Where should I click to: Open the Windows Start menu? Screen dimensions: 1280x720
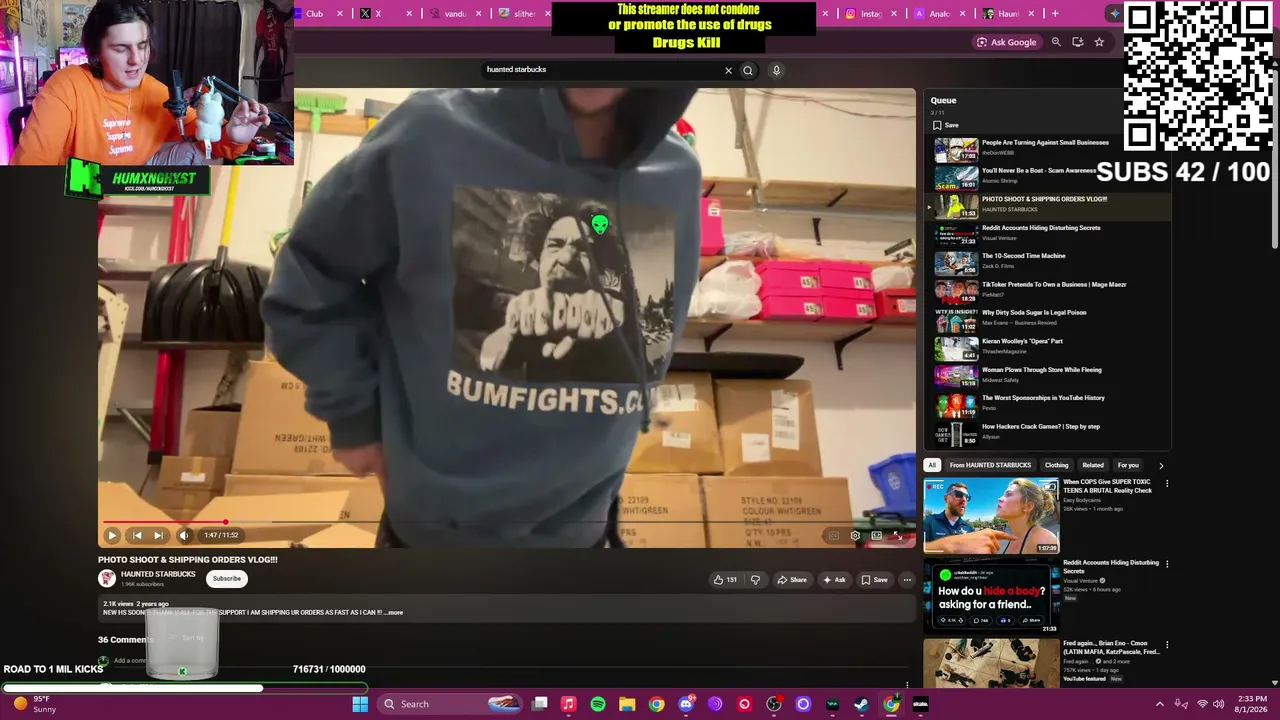click(360, 704)
